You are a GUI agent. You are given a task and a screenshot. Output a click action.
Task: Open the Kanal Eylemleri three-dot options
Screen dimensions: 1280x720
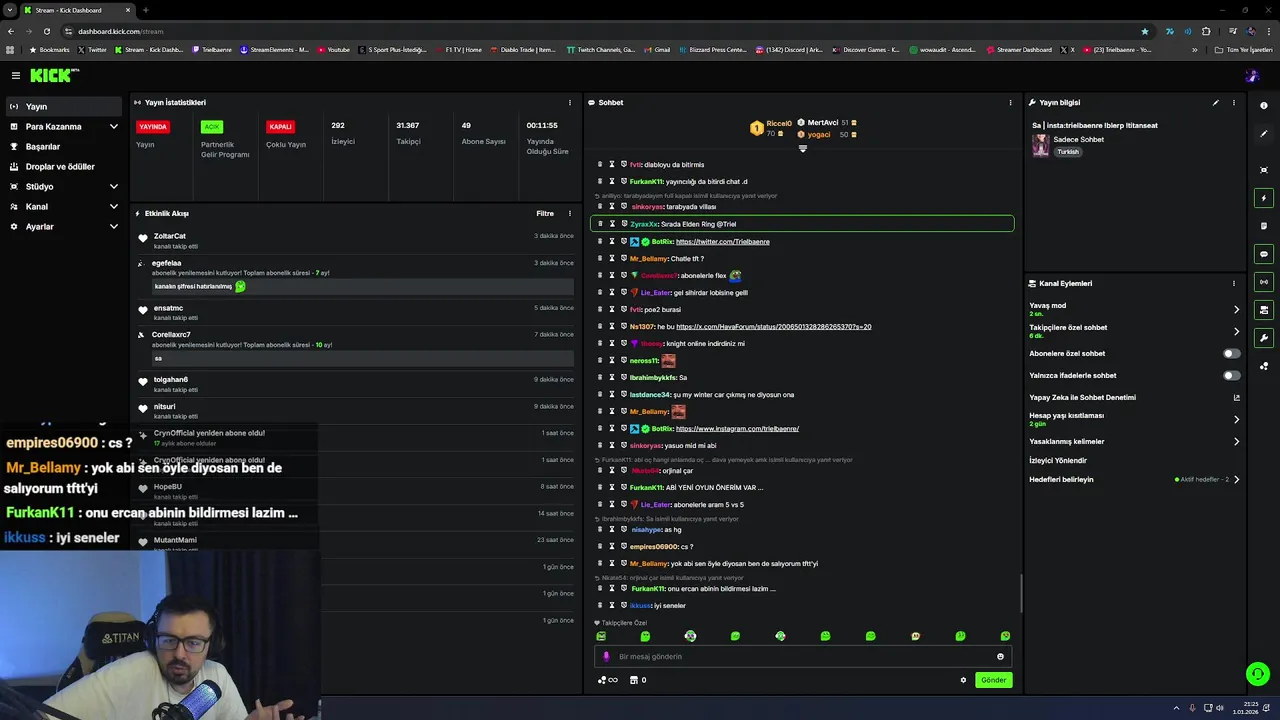(x=1234, y=283)
